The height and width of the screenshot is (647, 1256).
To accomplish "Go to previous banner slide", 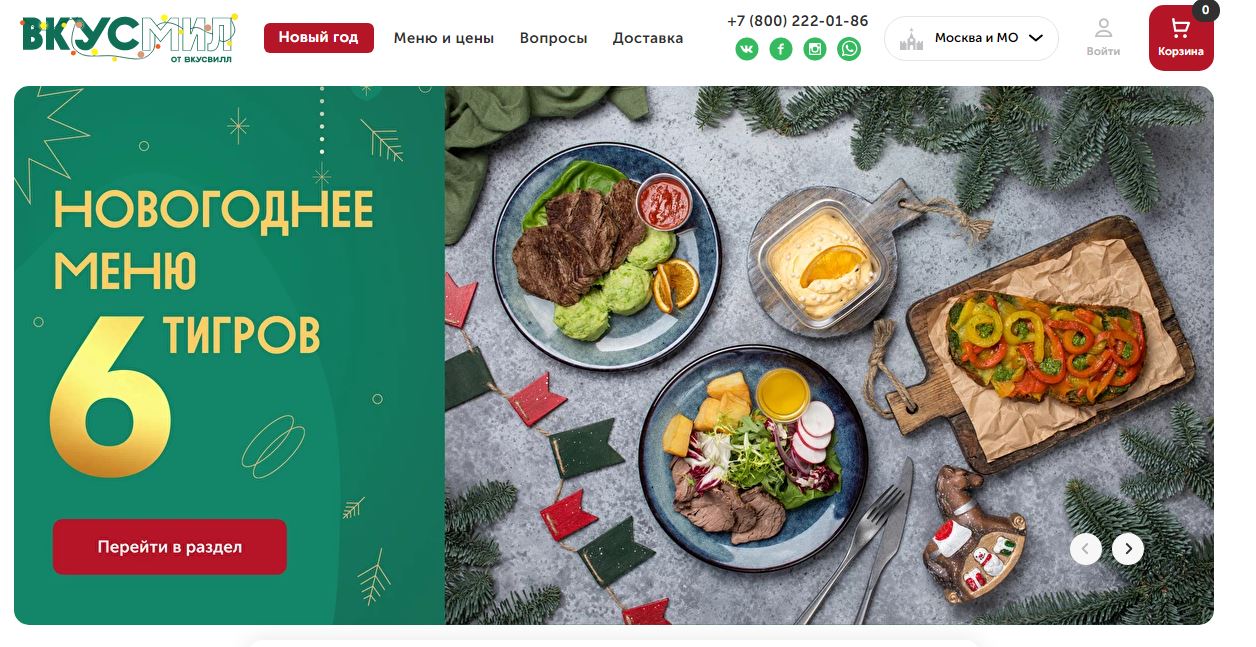I will [1086, 548].
